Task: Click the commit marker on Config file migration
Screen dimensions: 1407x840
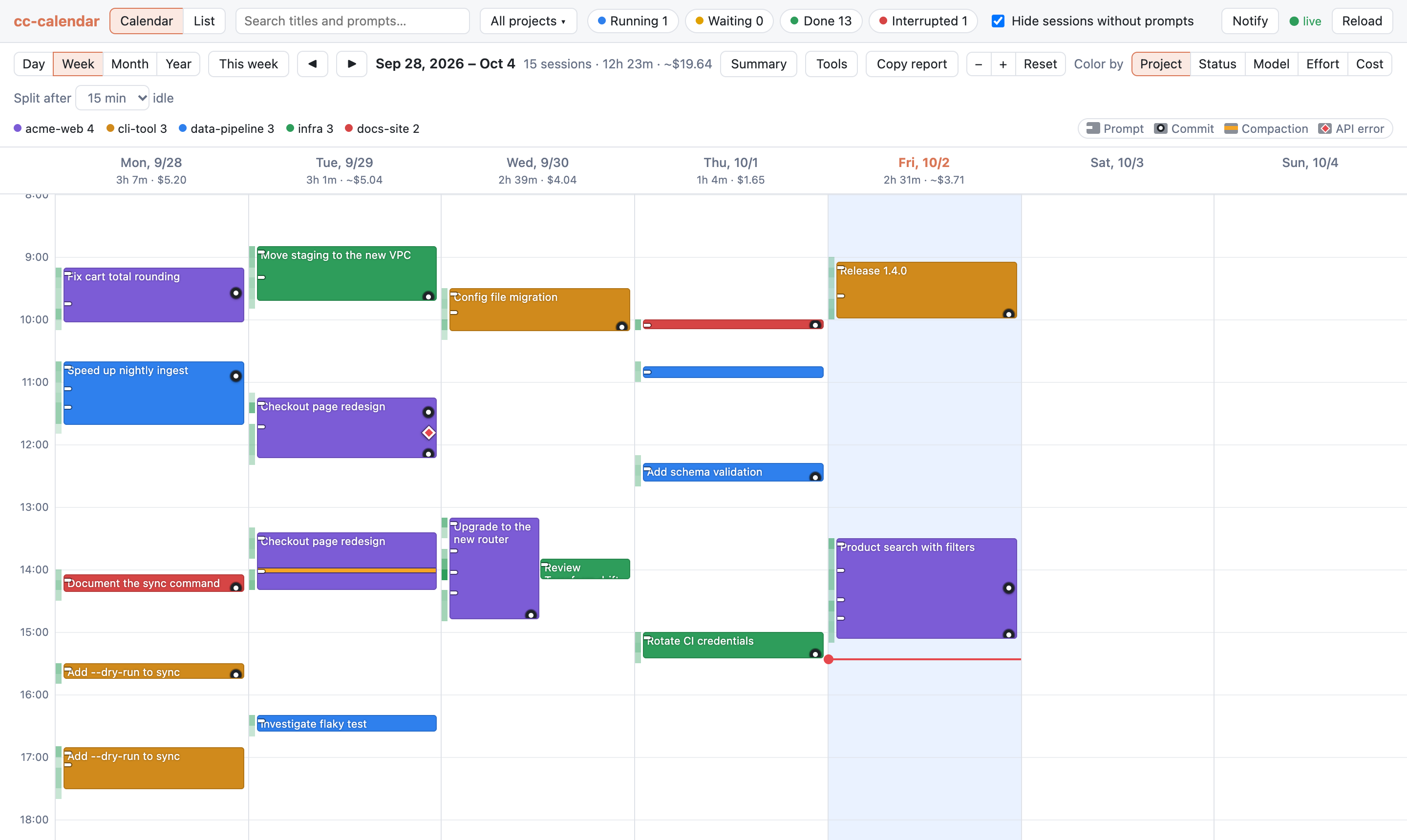Action: tap(621, 327)
